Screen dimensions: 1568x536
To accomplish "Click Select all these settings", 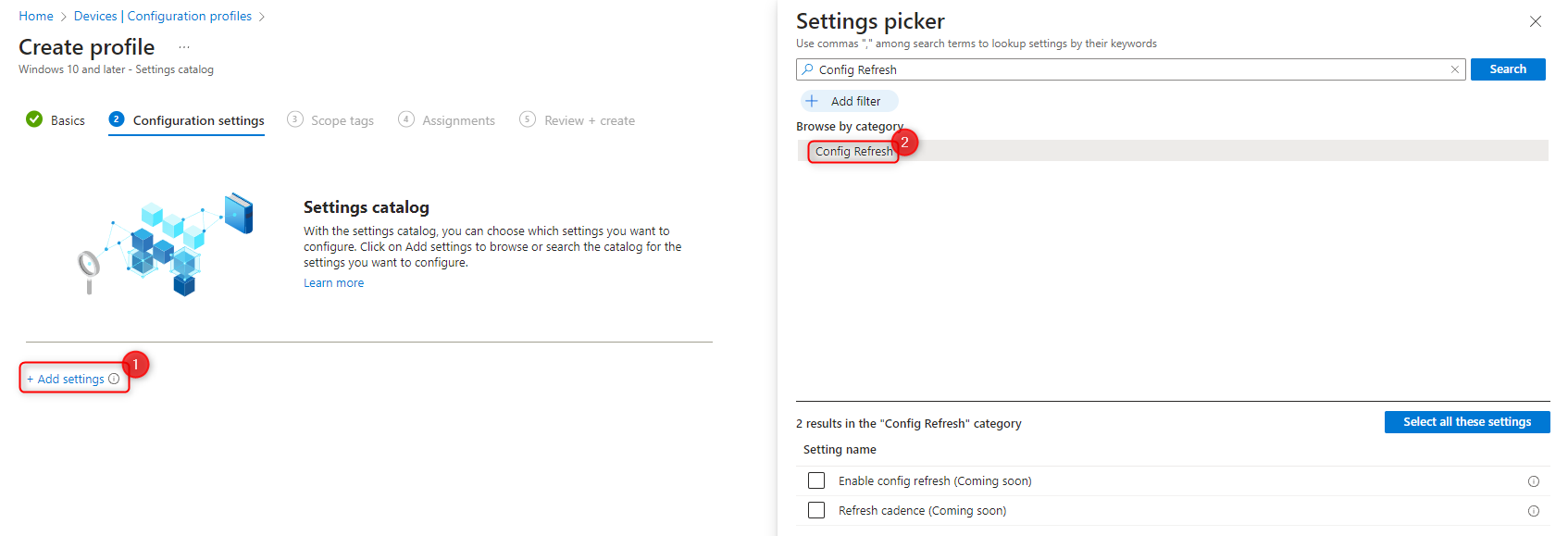I will tap(1466, 421).
